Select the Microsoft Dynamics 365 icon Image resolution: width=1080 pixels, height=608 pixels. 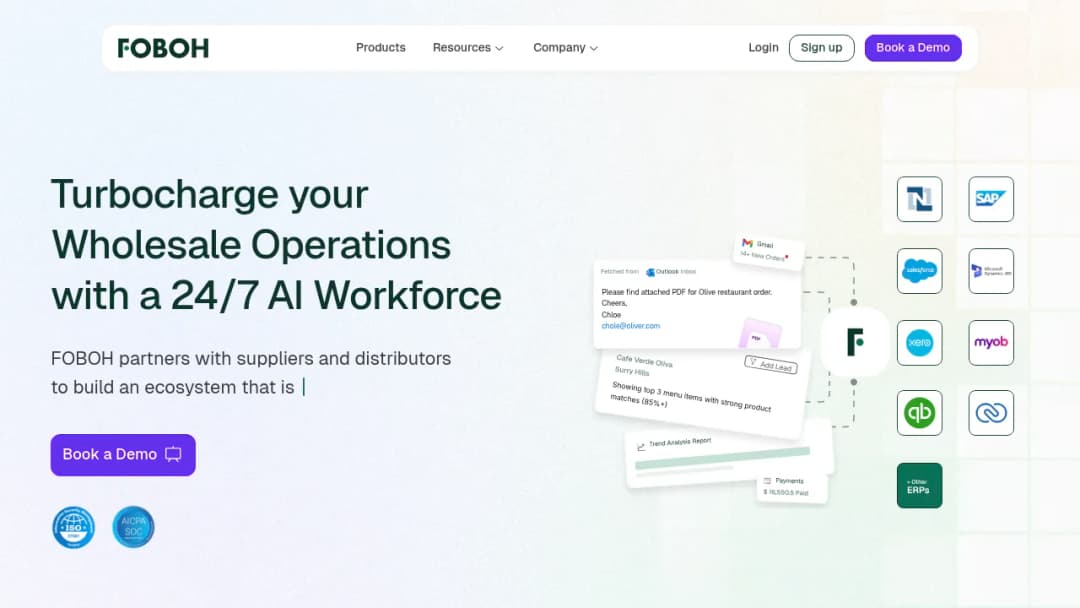(x=991, y=271)
